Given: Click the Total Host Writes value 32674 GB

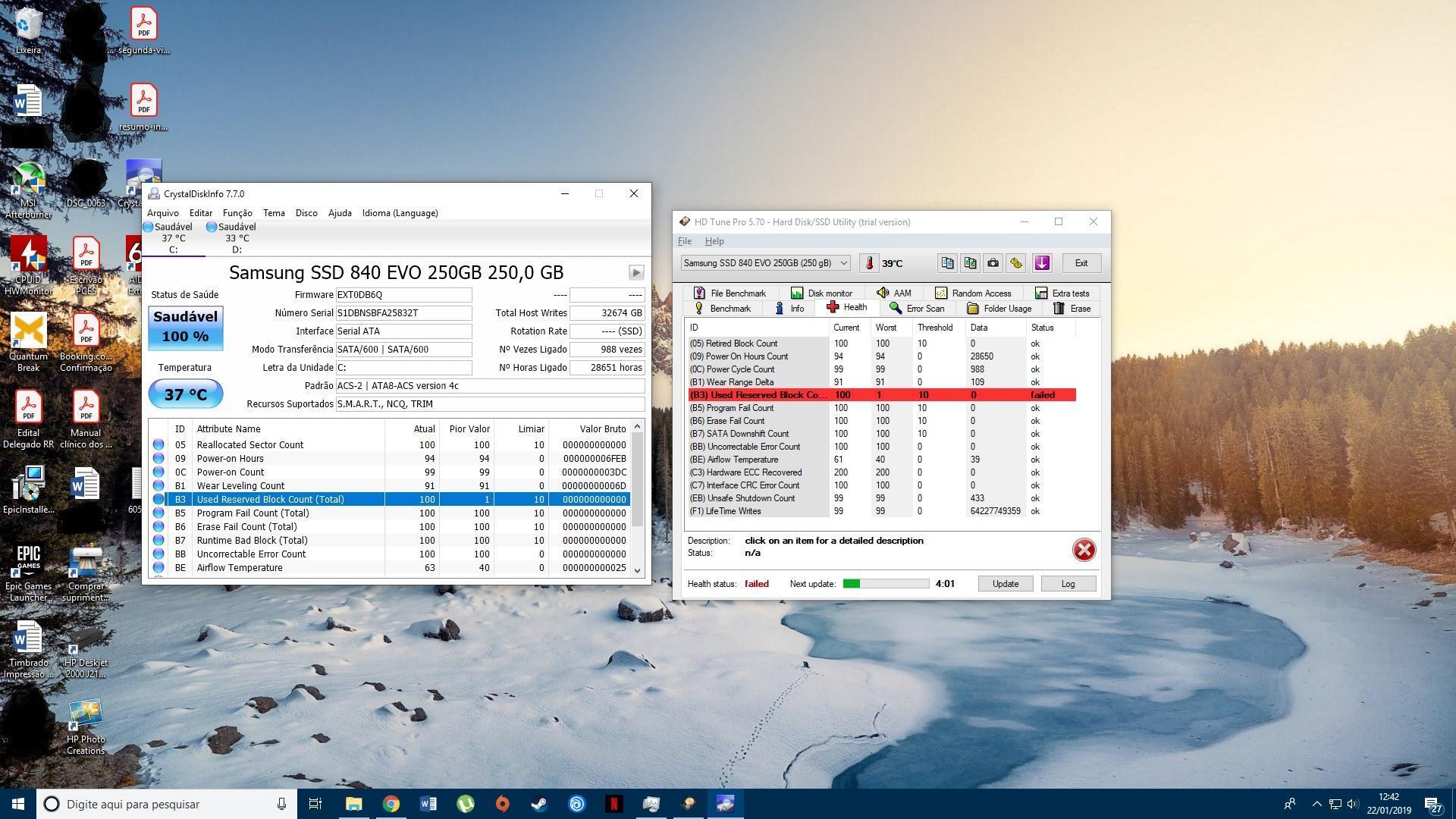Looking at the screenshot, I should coord(607,313).
